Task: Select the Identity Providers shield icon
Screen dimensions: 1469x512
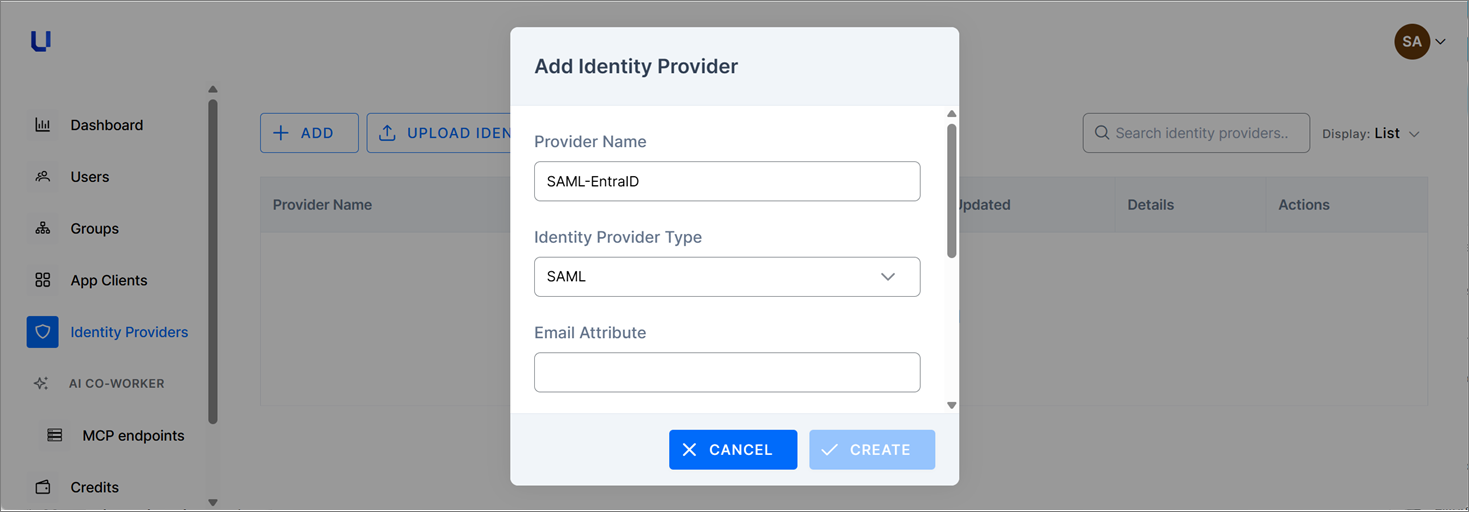Action: [42, 332]
